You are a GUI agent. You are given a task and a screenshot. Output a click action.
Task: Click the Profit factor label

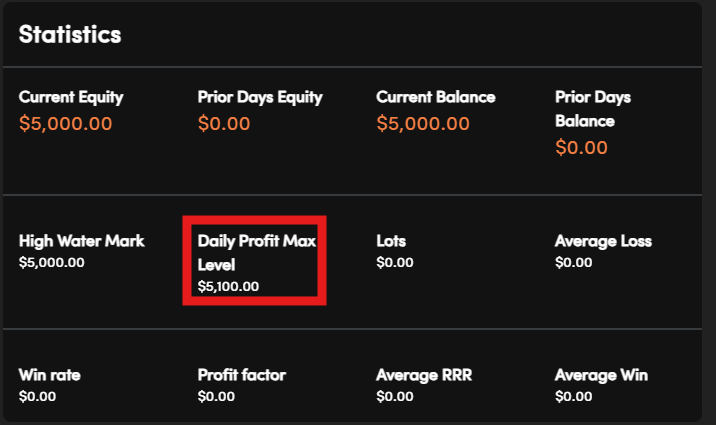coord(242,375)
